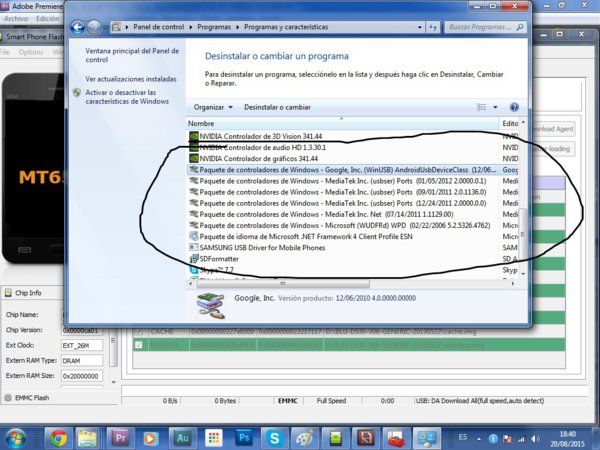This screenshot has height=450, width=600.
Task: Click the change view icon in toolbar
Action: click(481, 107)
